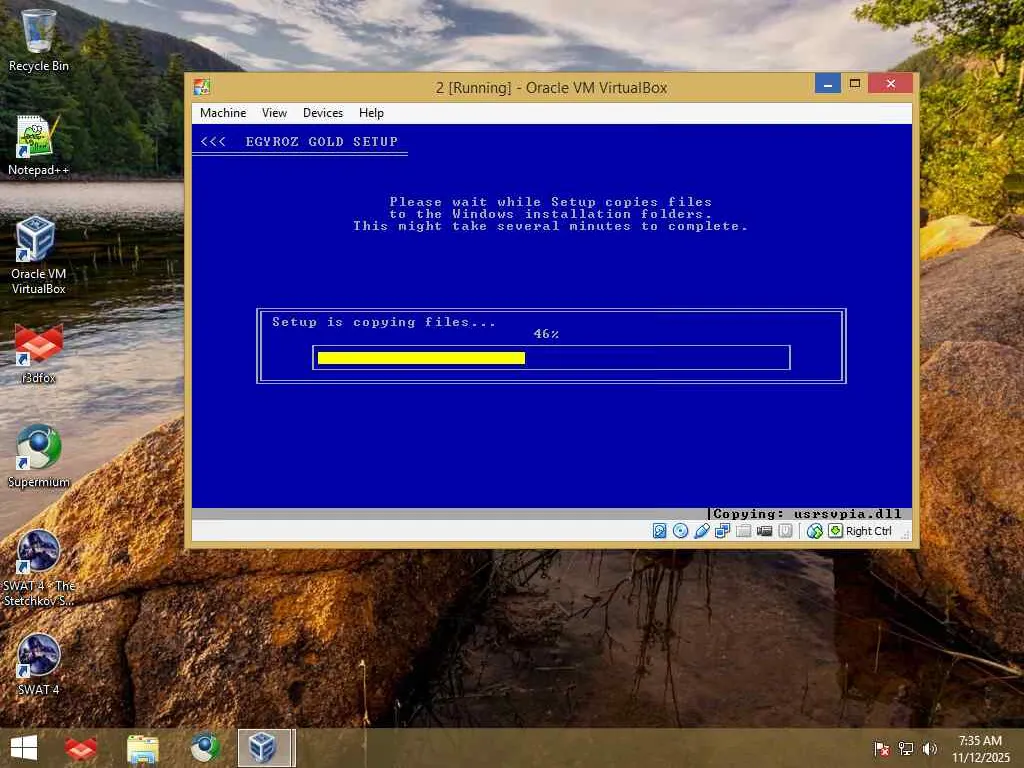The width and height of the screenshot is (1024, 768).
Task: Click the green keyboard capture arrow icon
Action: coord(835,530)
